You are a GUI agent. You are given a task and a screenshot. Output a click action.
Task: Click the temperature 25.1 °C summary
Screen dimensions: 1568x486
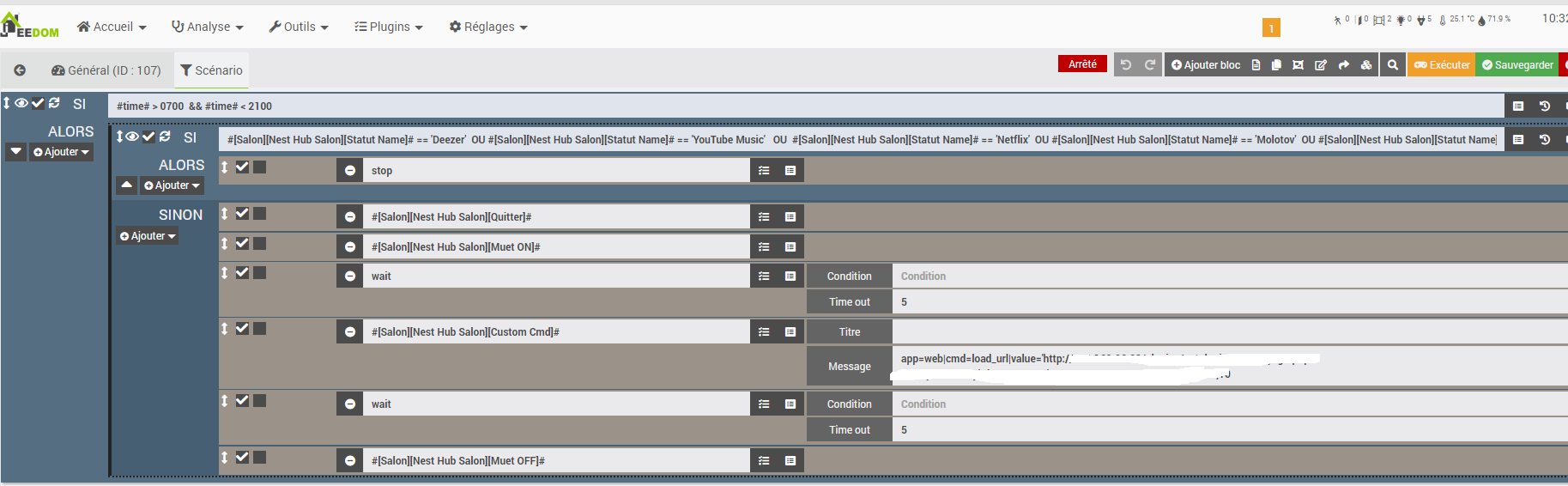(x=1456, y=19)
